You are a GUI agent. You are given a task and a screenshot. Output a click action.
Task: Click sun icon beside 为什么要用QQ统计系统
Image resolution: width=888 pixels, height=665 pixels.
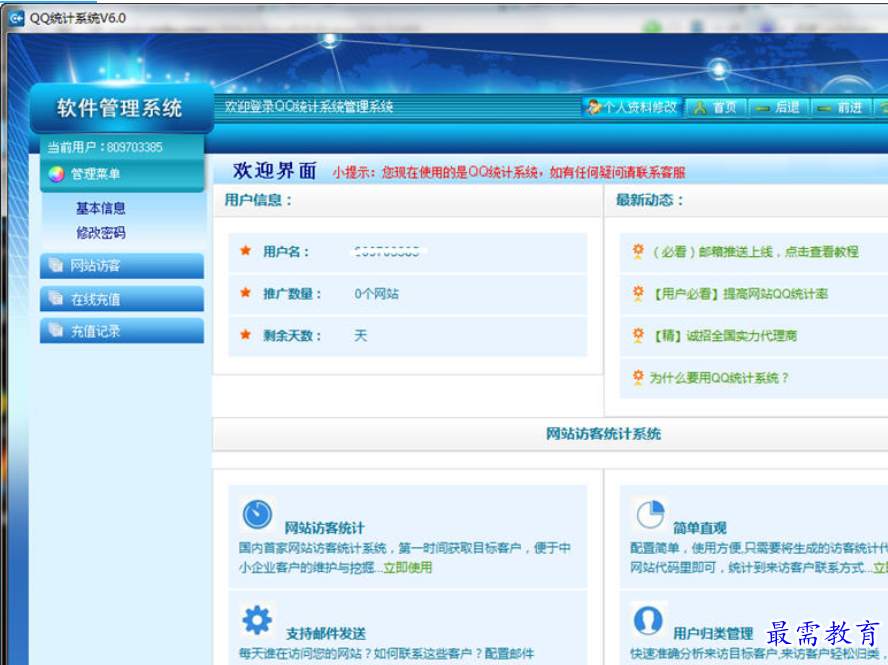pos(638,377)
